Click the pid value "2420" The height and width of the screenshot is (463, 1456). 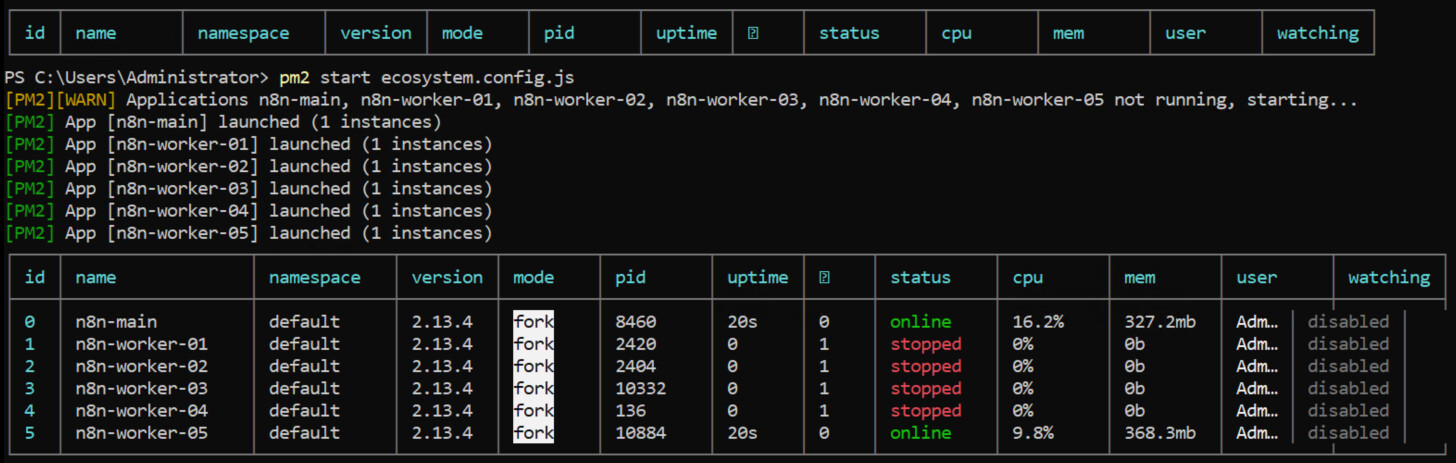pyautogui.click(x=635, y=344)
